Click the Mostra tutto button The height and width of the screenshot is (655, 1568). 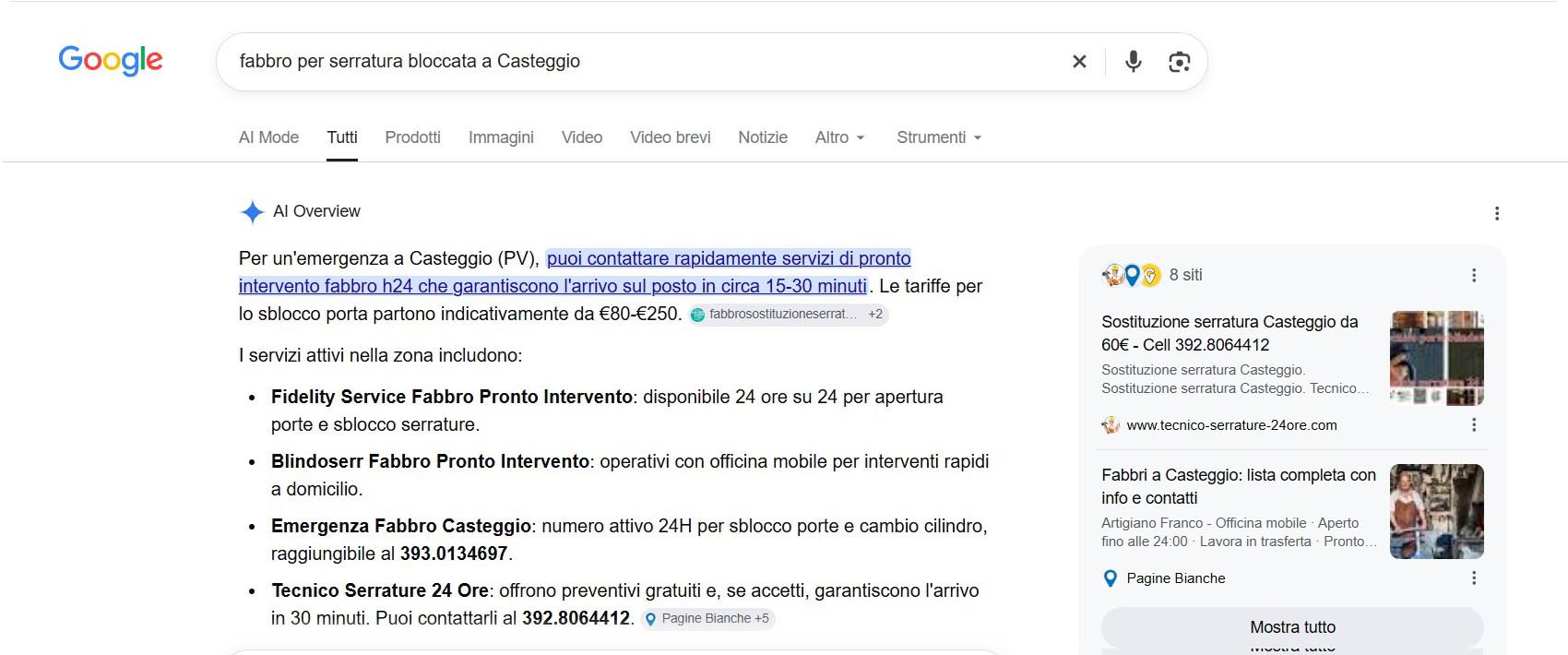(x=1292, y=627)
